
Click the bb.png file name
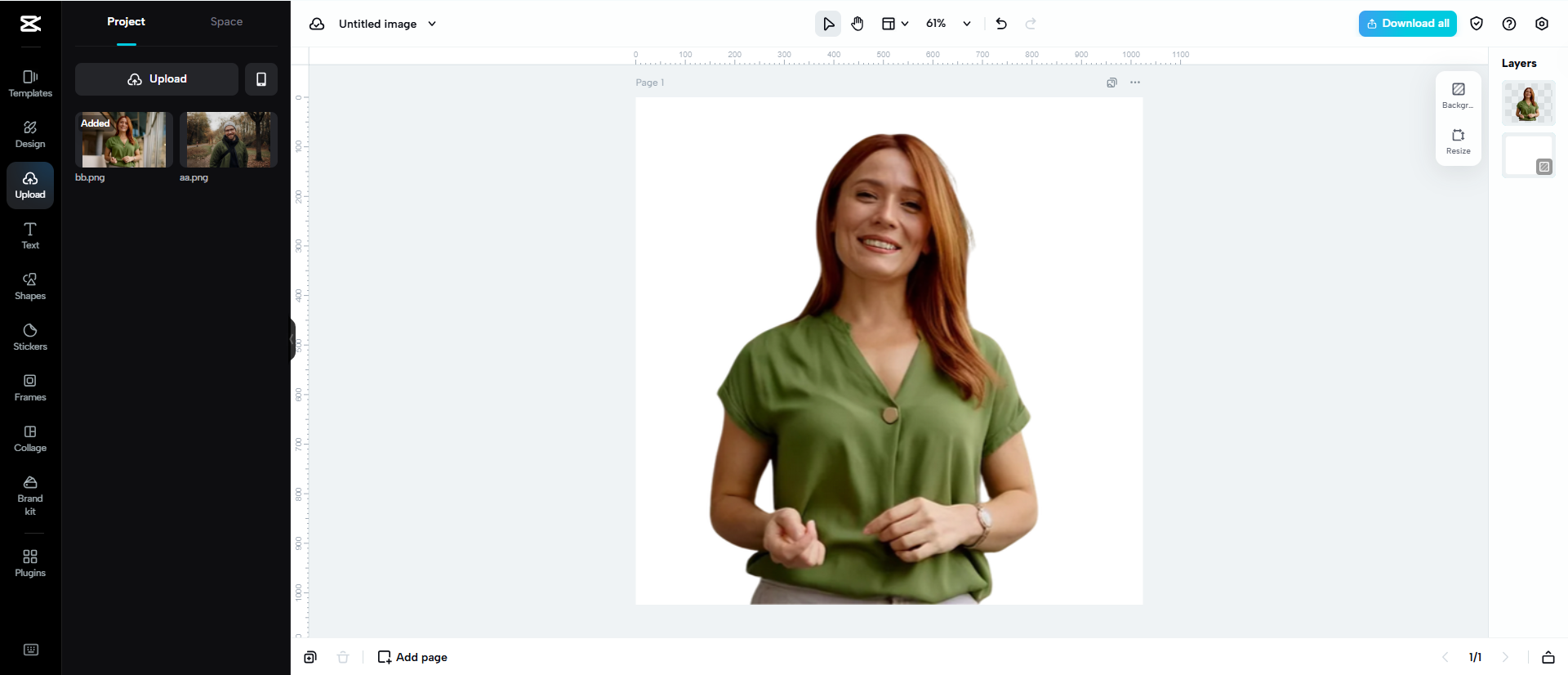click(x=90, y=177)
